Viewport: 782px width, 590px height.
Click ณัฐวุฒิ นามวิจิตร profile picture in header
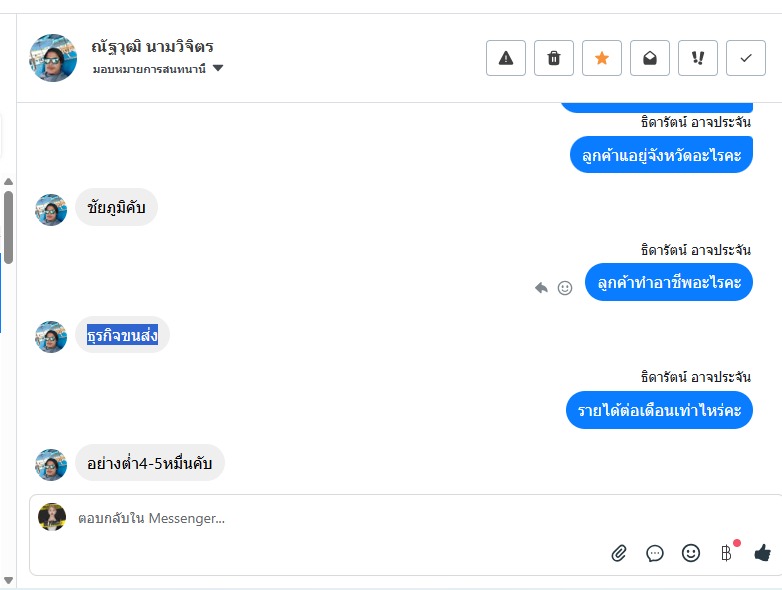click(53, 58)
